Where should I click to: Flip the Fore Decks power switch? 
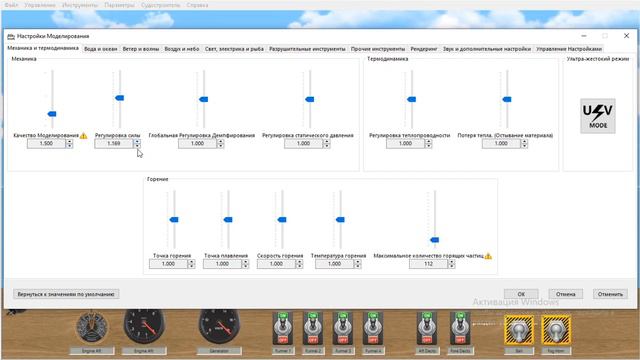460,328
